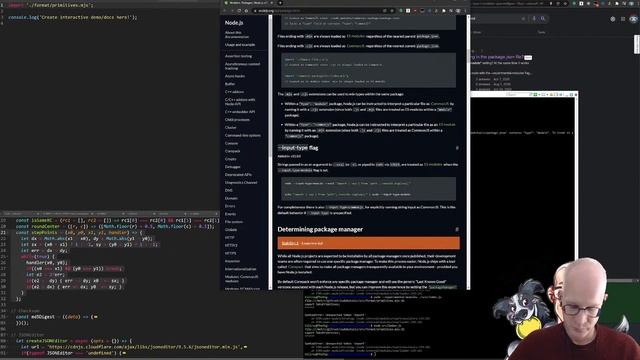Image resolution: width=640 pixels, height=360 pixels.
Task: Open 'File system' docs entry
Action: tap(234, 222)
